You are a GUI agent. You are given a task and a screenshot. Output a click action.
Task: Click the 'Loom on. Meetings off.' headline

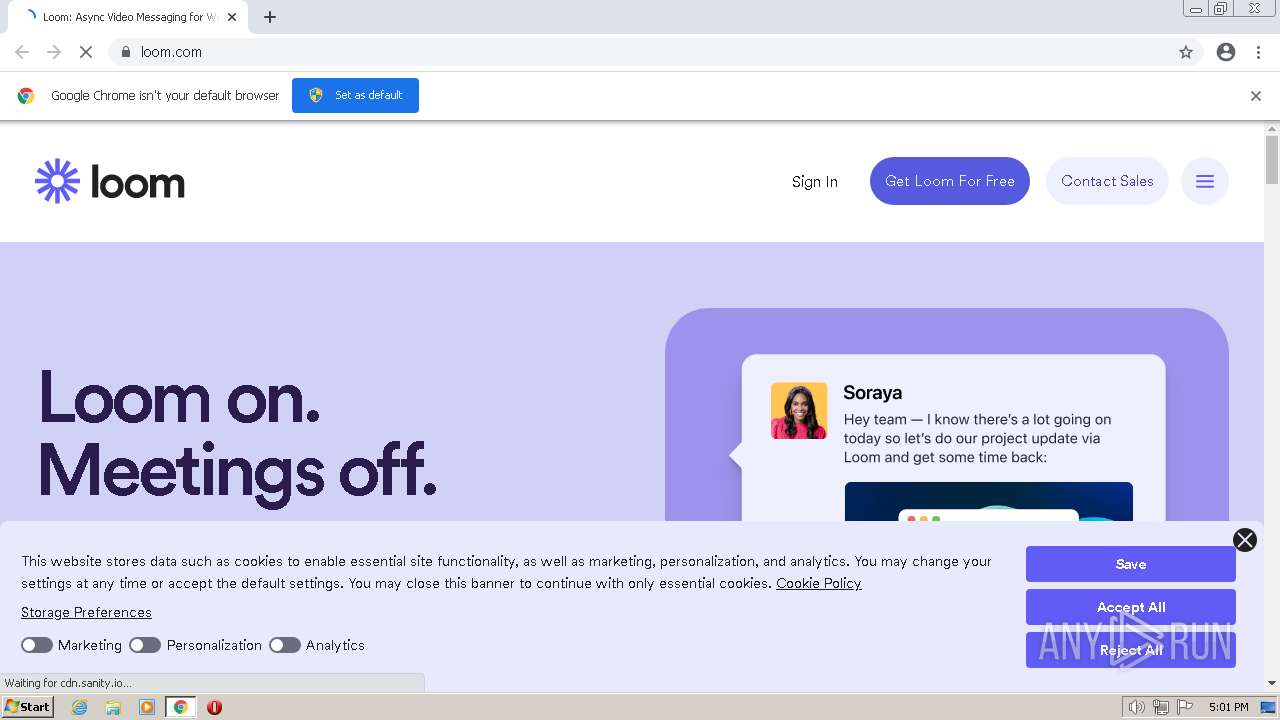pyautogui.click(x=238, y=433)
